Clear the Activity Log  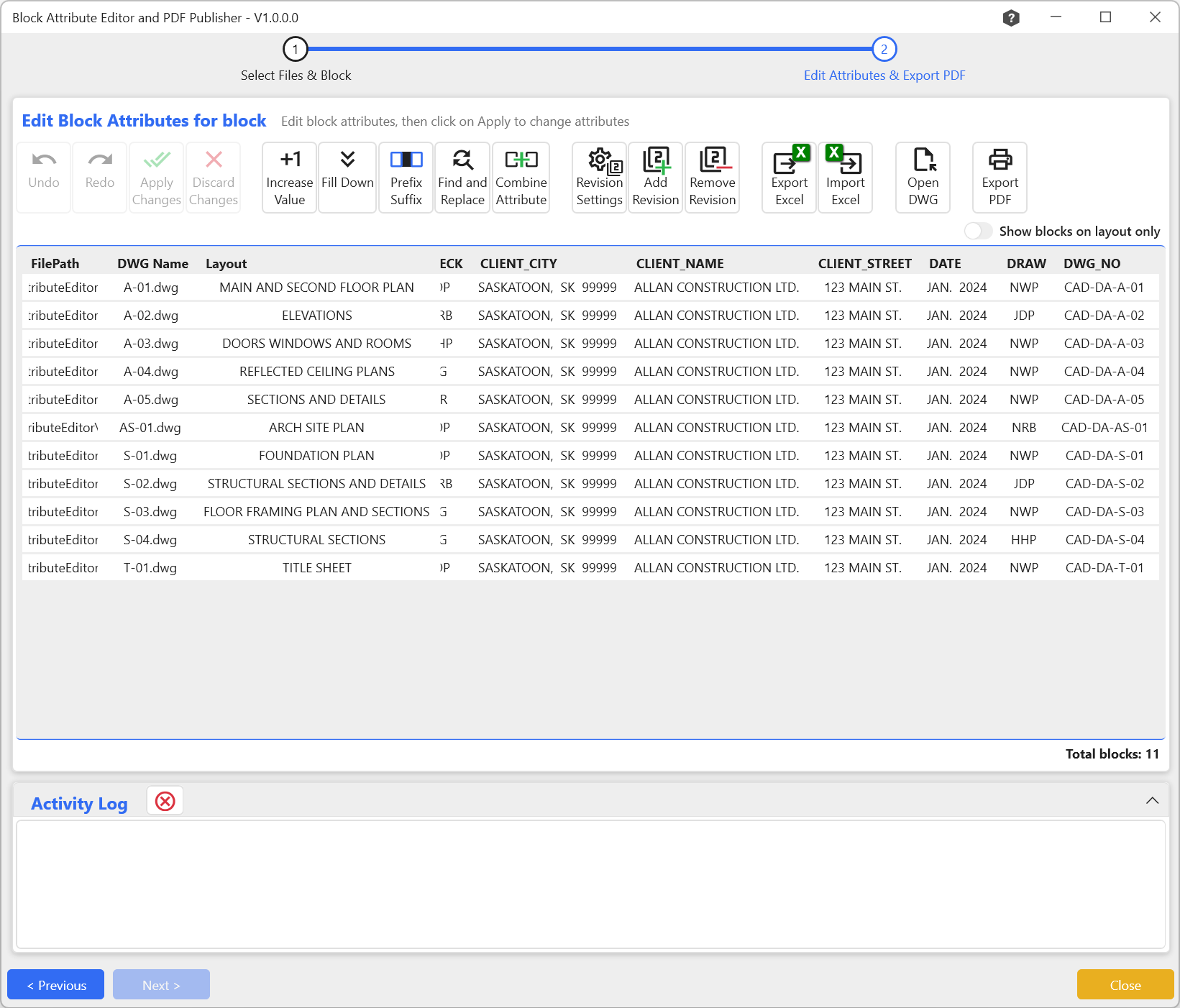(165, 801)
